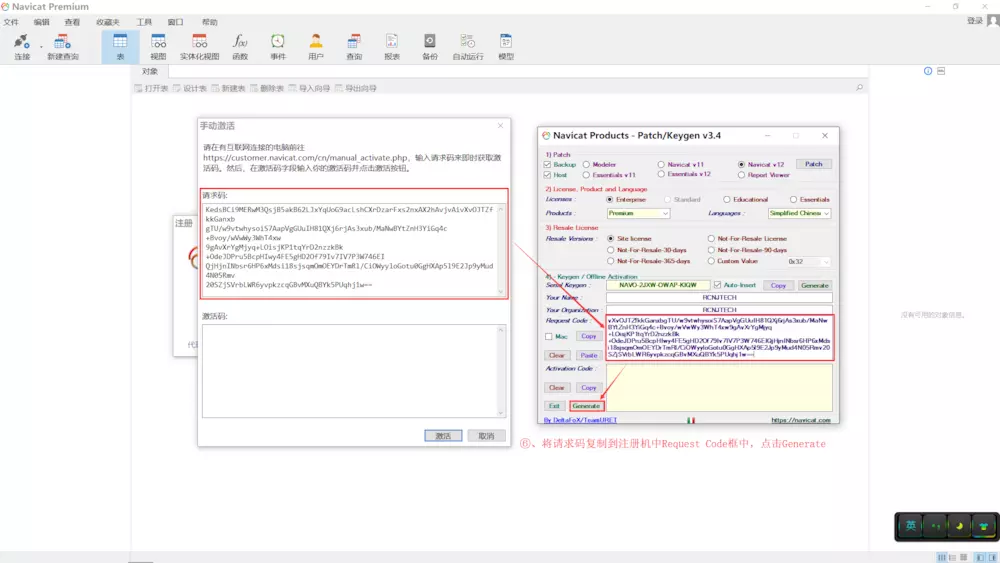Image resolution: width=1000 pixels, height=563 pixels.
Task: Click 删除表 in the object toolbar
Action: tap(267, 88)
